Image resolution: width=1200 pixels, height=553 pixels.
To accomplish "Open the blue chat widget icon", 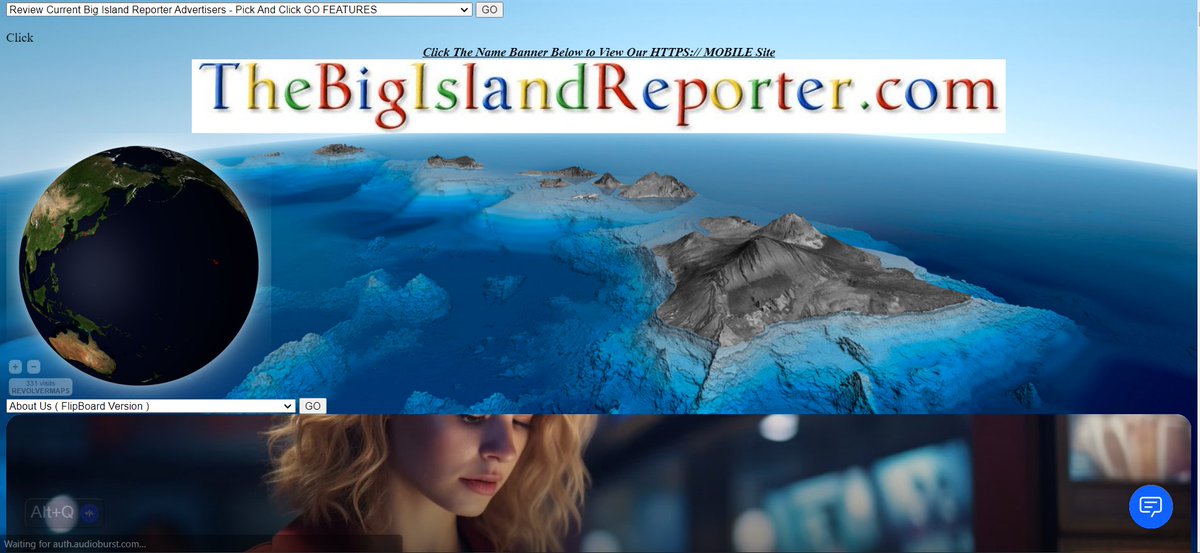I will 1151,506.
